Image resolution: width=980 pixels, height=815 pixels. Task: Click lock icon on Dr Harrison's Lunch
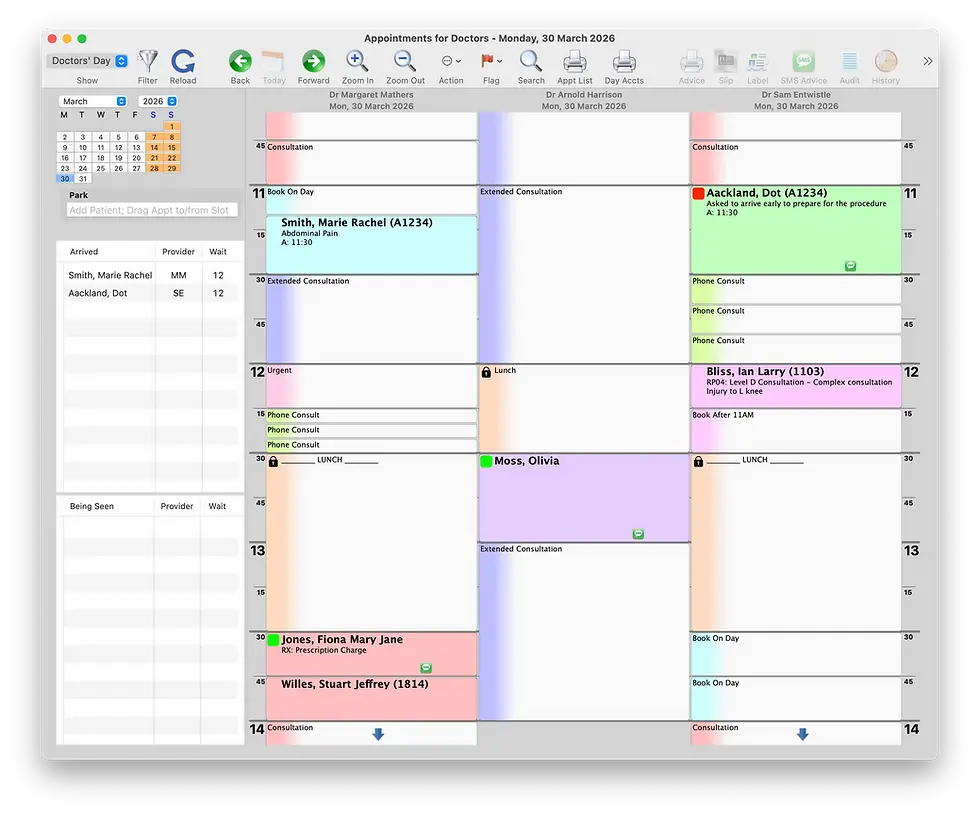pos(486,372)
